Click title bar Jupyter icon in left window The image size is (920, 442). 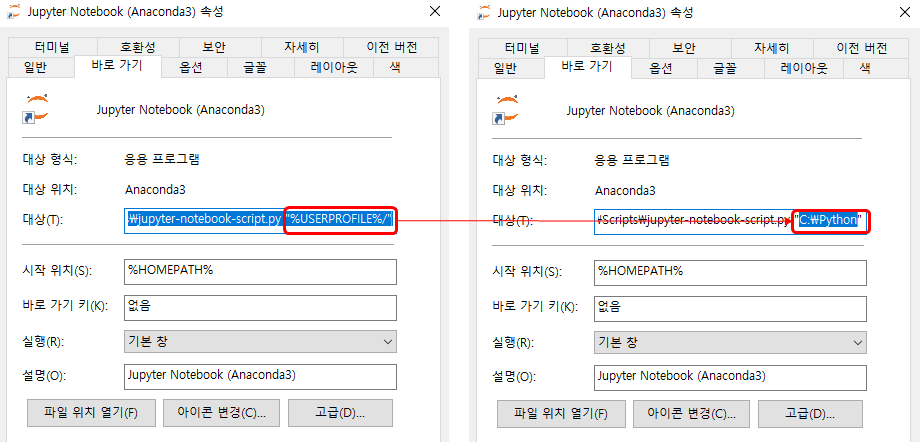click(15, 12)
